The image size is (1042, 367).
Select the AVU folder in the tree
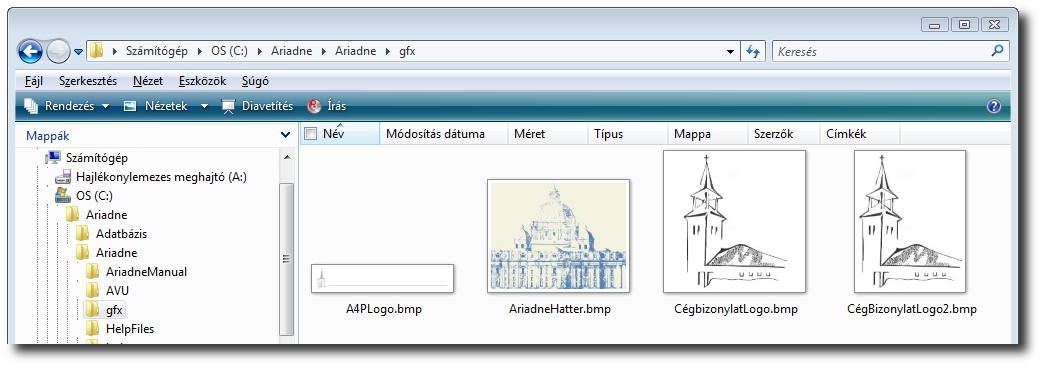(117, 291)
